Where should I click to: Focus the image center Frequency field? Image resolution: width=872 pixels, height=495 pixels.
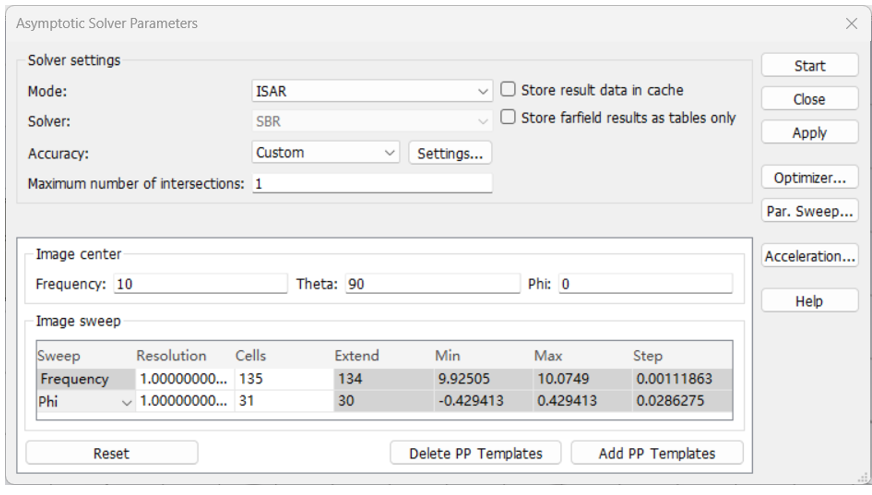coord(200,284)
